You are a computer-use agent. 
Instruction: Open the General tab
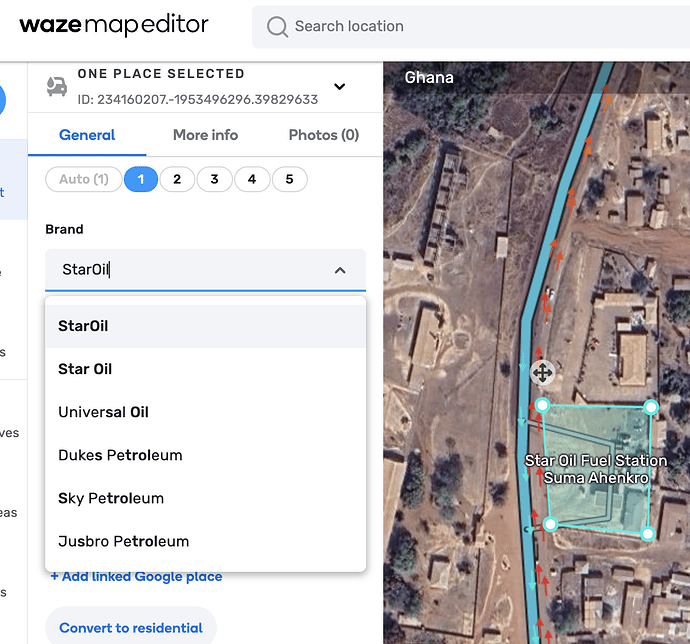tap(87, 135)
